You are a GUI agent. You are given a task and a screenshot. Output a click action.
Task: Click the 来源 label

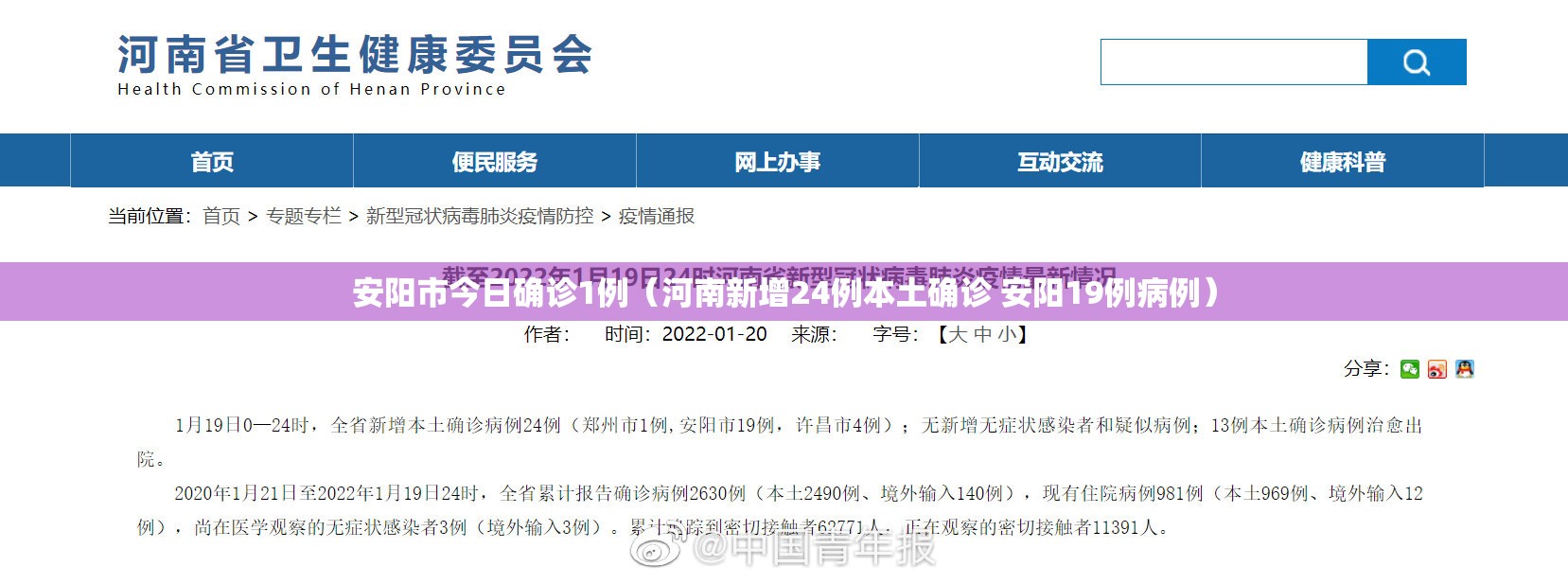(815, 334)
